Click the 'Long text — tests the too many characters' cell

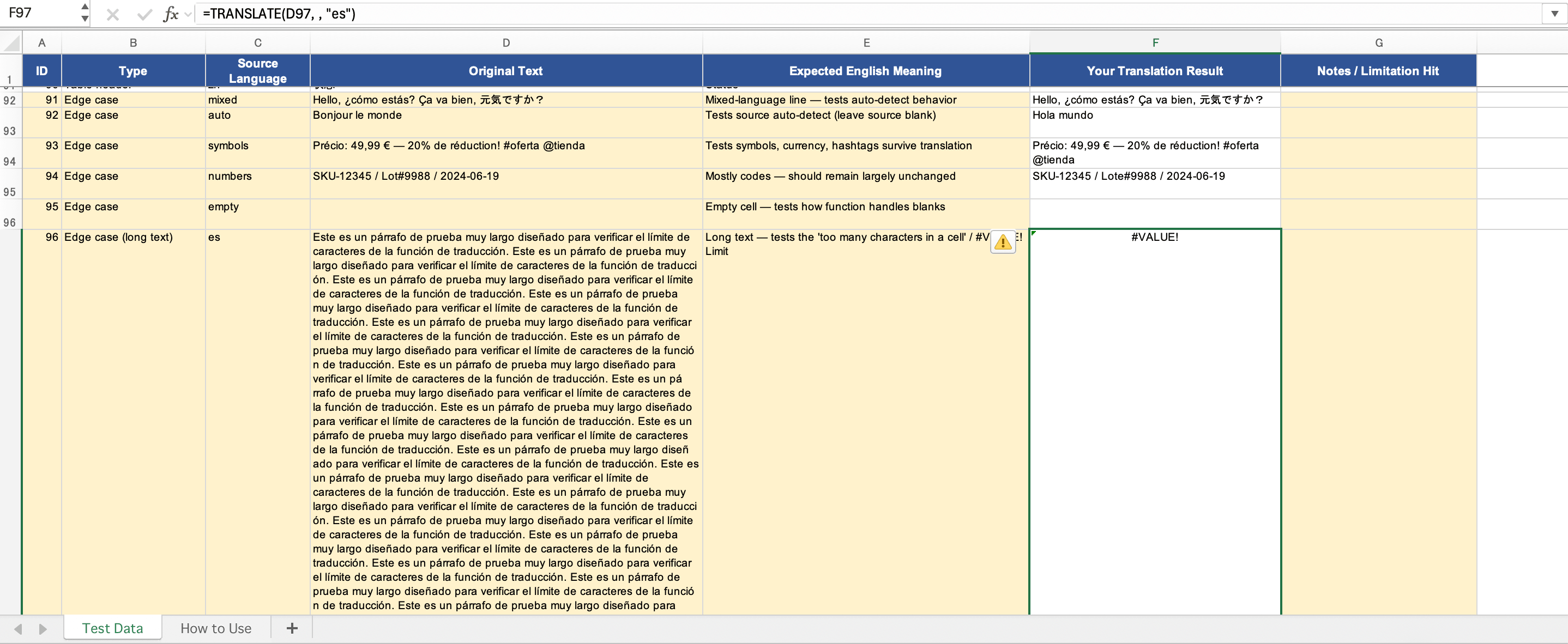[x=866, y=421]
